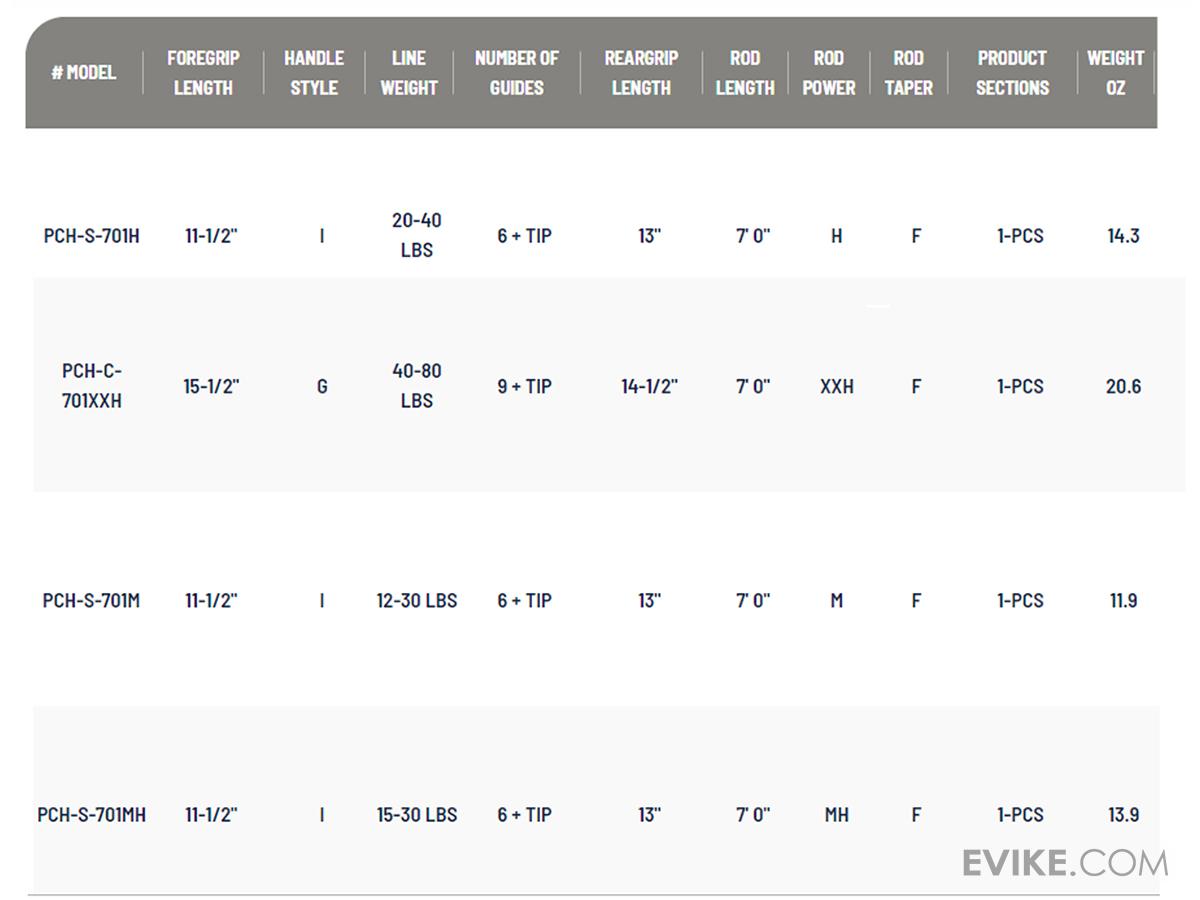Click the LINE WEIGHT column header
This screenshot has height=900, width=1200.
point(408,73)
